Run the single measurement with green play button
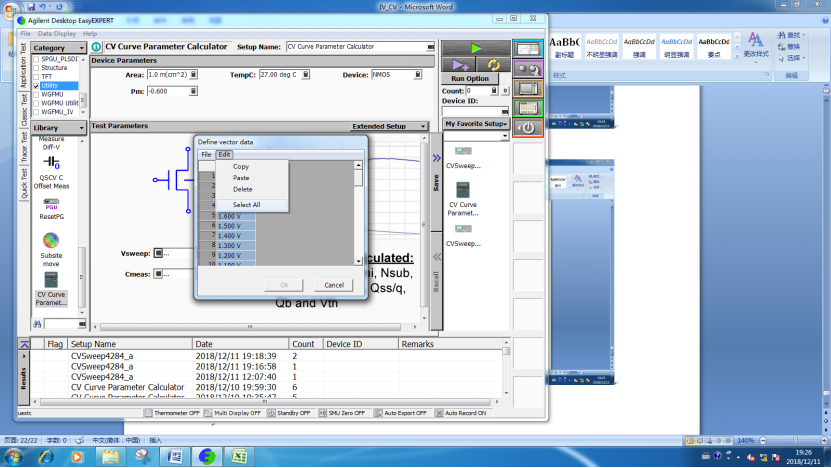 click(476, 48)
